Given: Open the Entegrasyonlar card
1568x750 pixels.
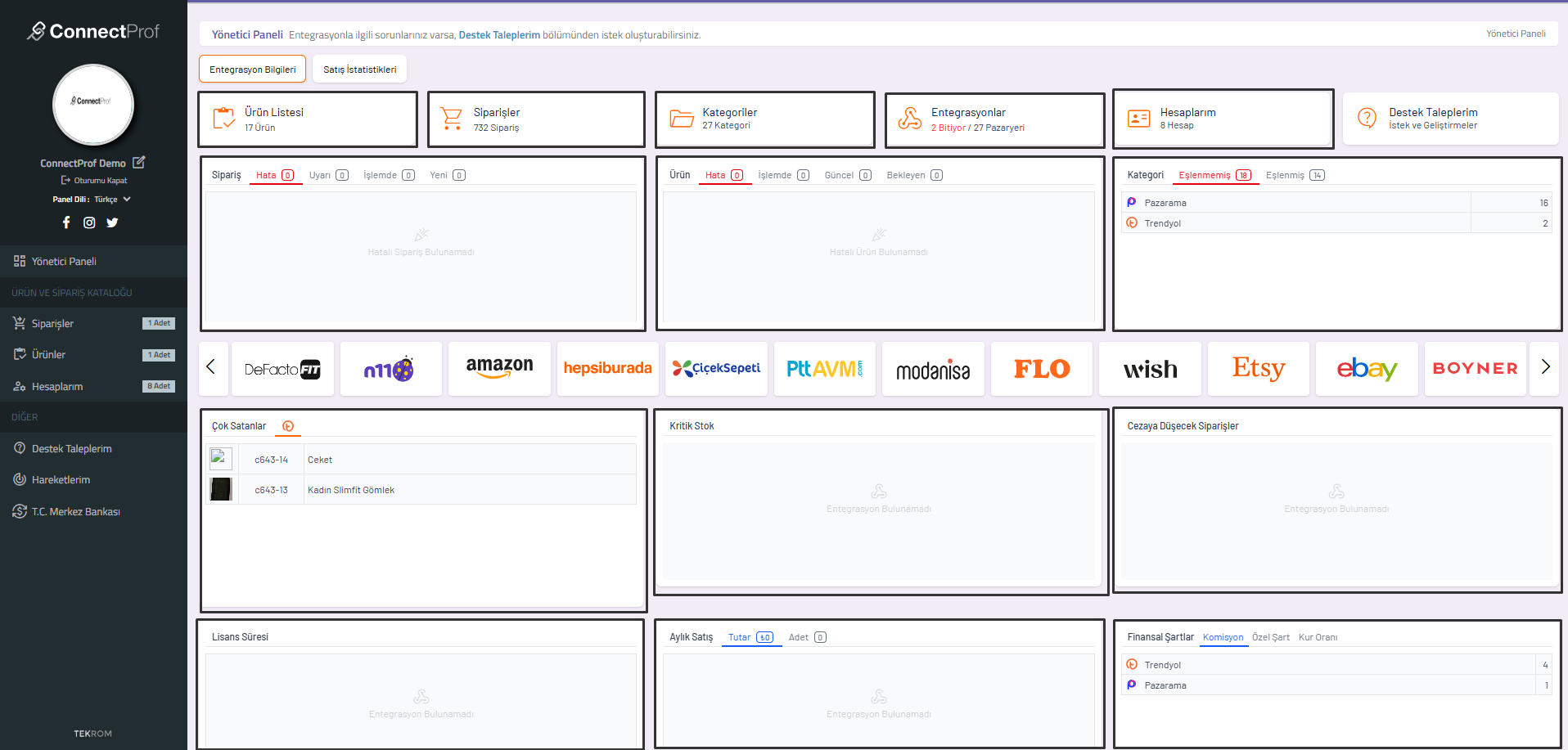Looking at the screenshot, I should click(994, 119).
